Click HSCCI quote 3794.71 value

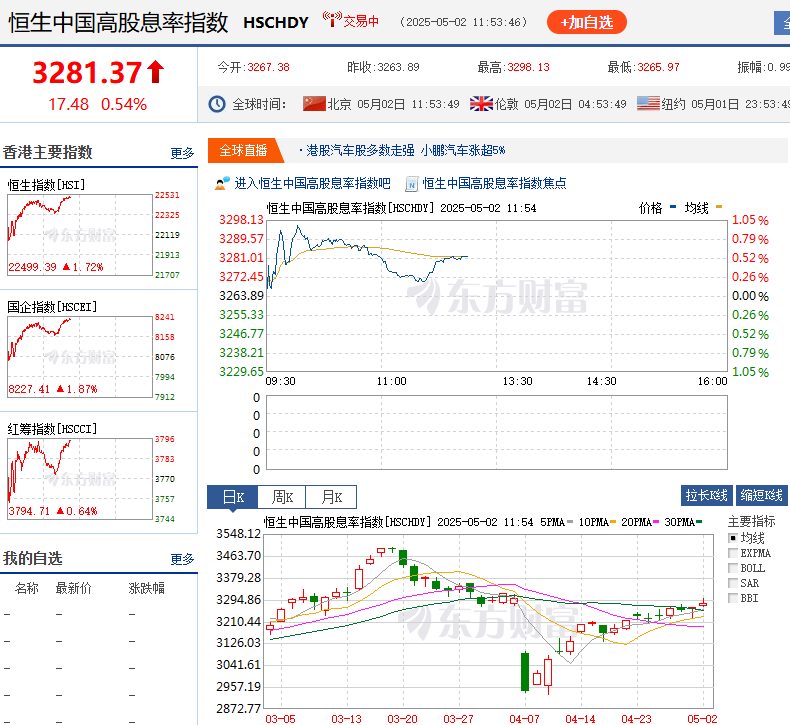tap(29, 511)
